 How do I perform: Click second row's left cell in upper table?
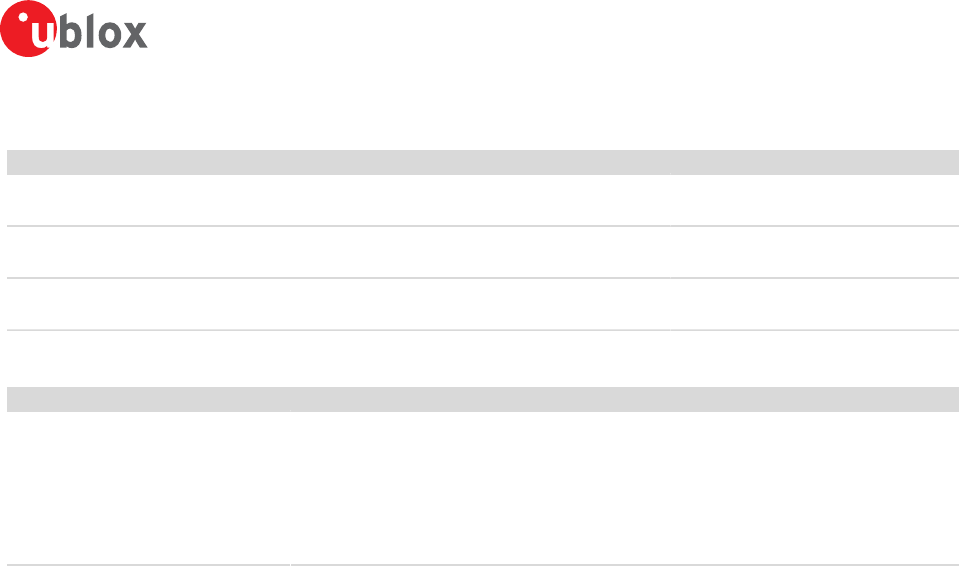(x=338, y=252)
